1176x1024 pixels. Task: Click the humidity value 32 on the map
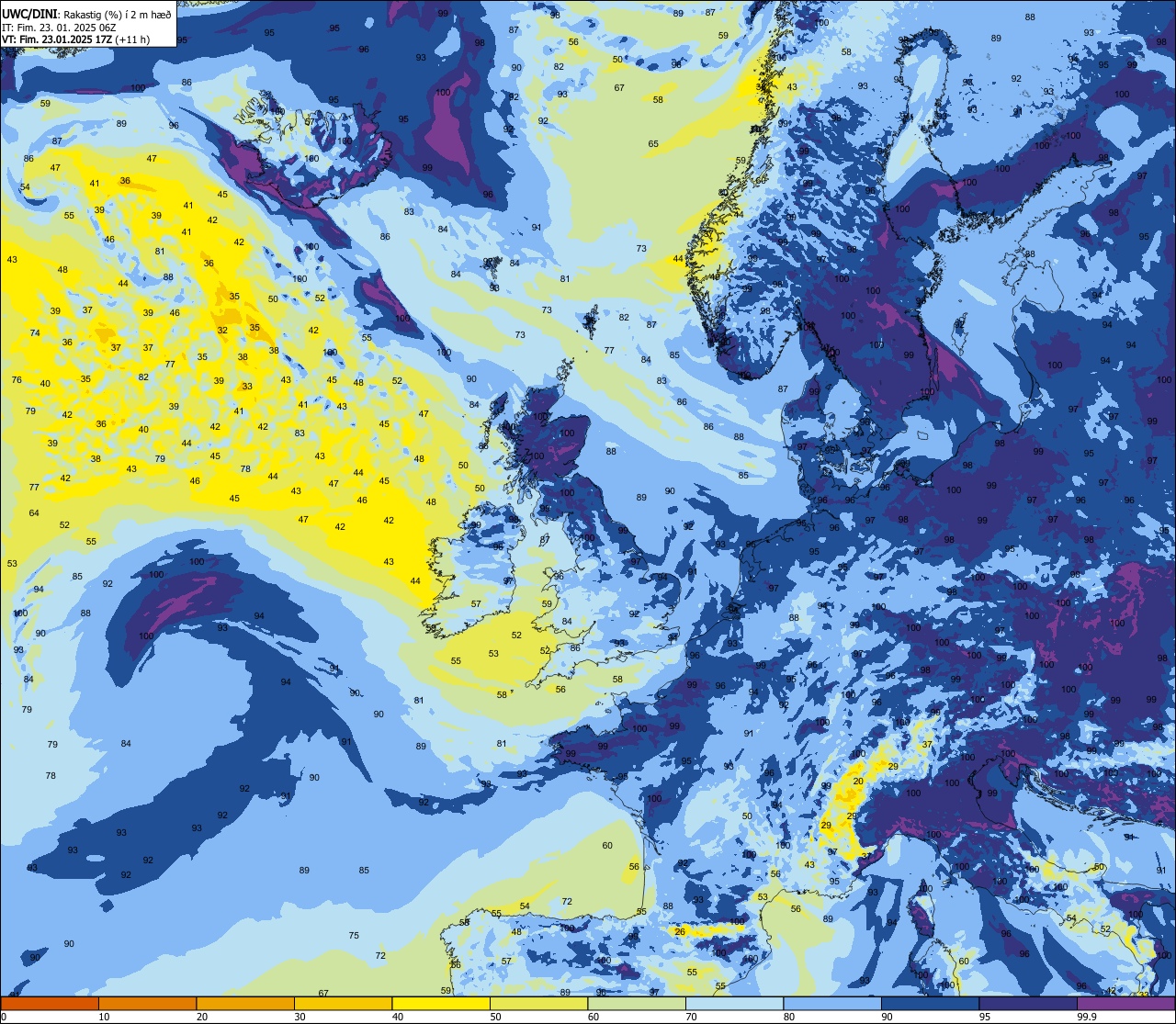[x=222, y=331]
